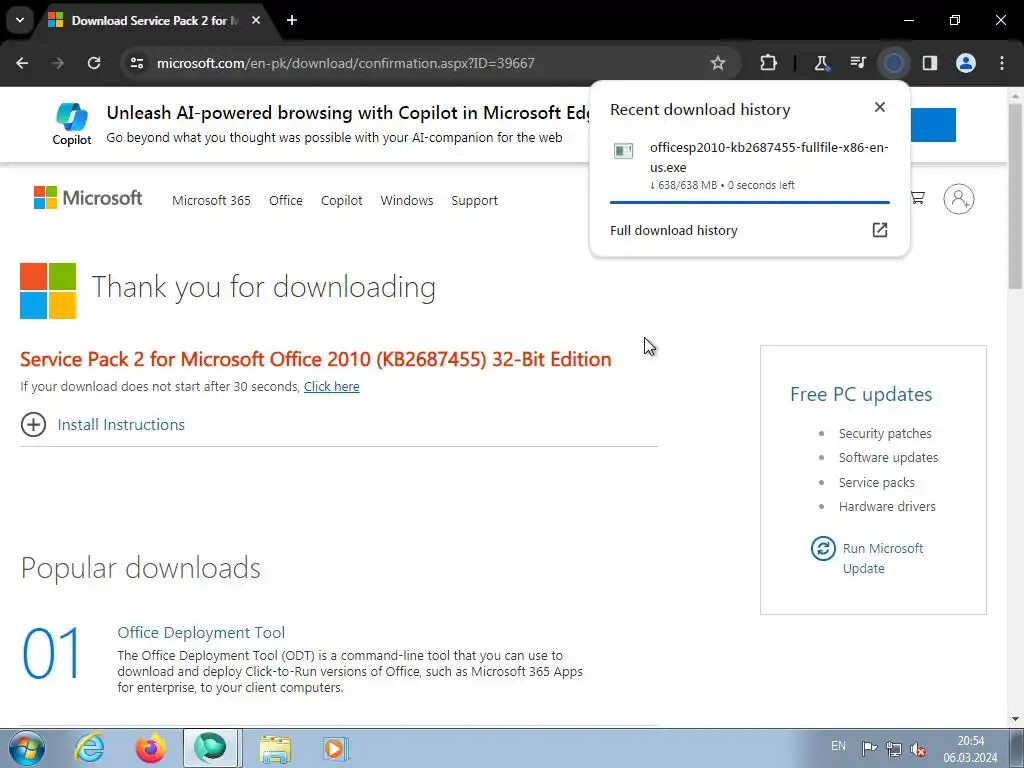
Task: Click the EN language indicator
Action: (839, 746)
